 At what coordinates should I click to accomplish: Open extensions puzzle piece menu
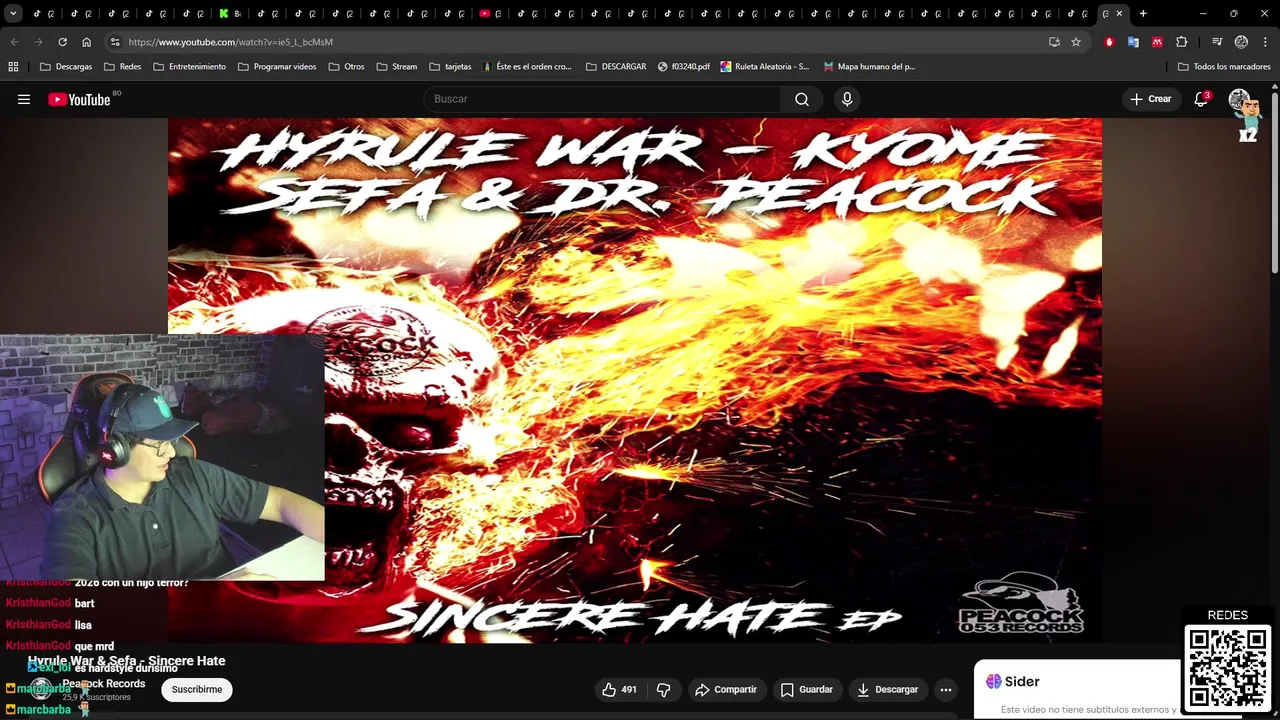(x=1182, y=42)
